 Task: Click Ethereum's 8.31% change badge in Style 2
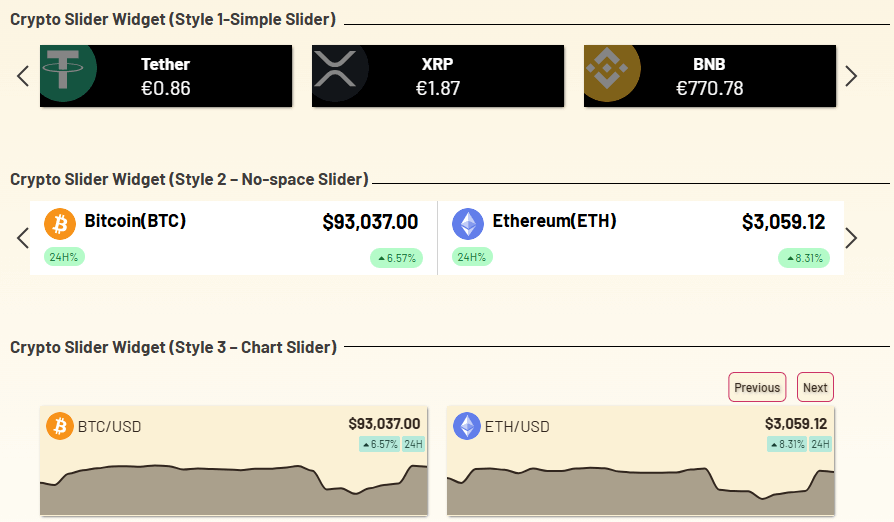click(x=804, y=258)
